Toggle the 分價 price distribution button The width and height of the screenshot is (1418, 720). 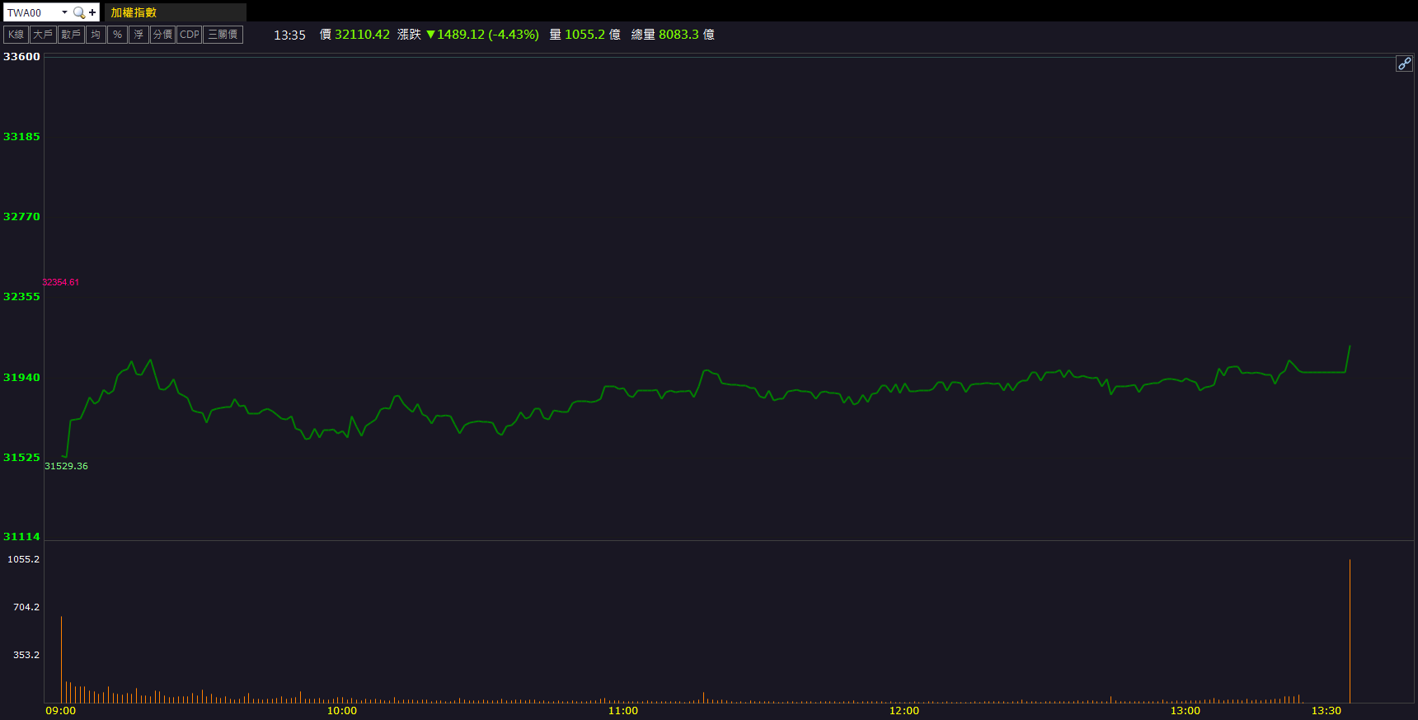(163, 35)
